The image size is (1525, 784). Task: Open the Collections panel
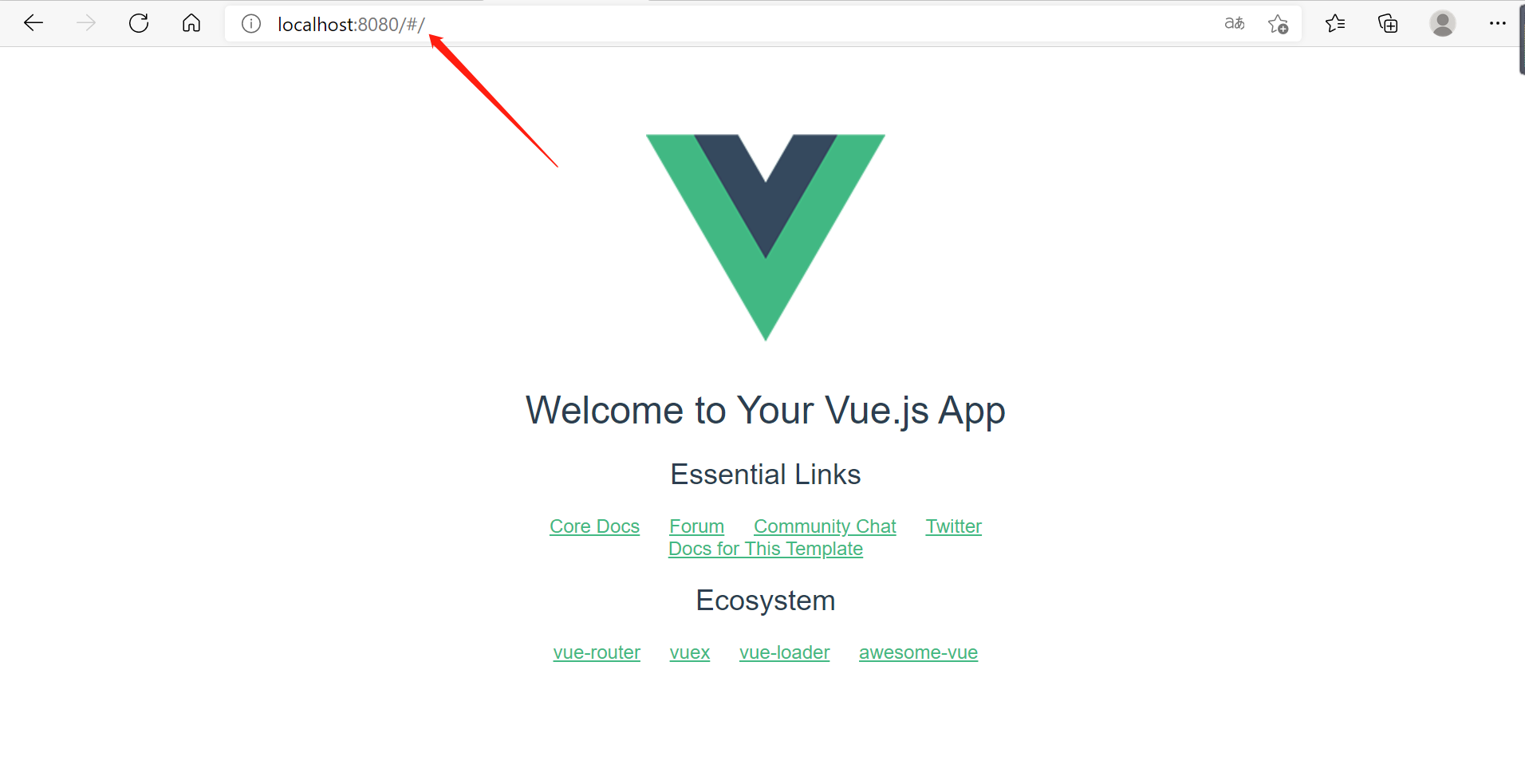pos(1388,24)
